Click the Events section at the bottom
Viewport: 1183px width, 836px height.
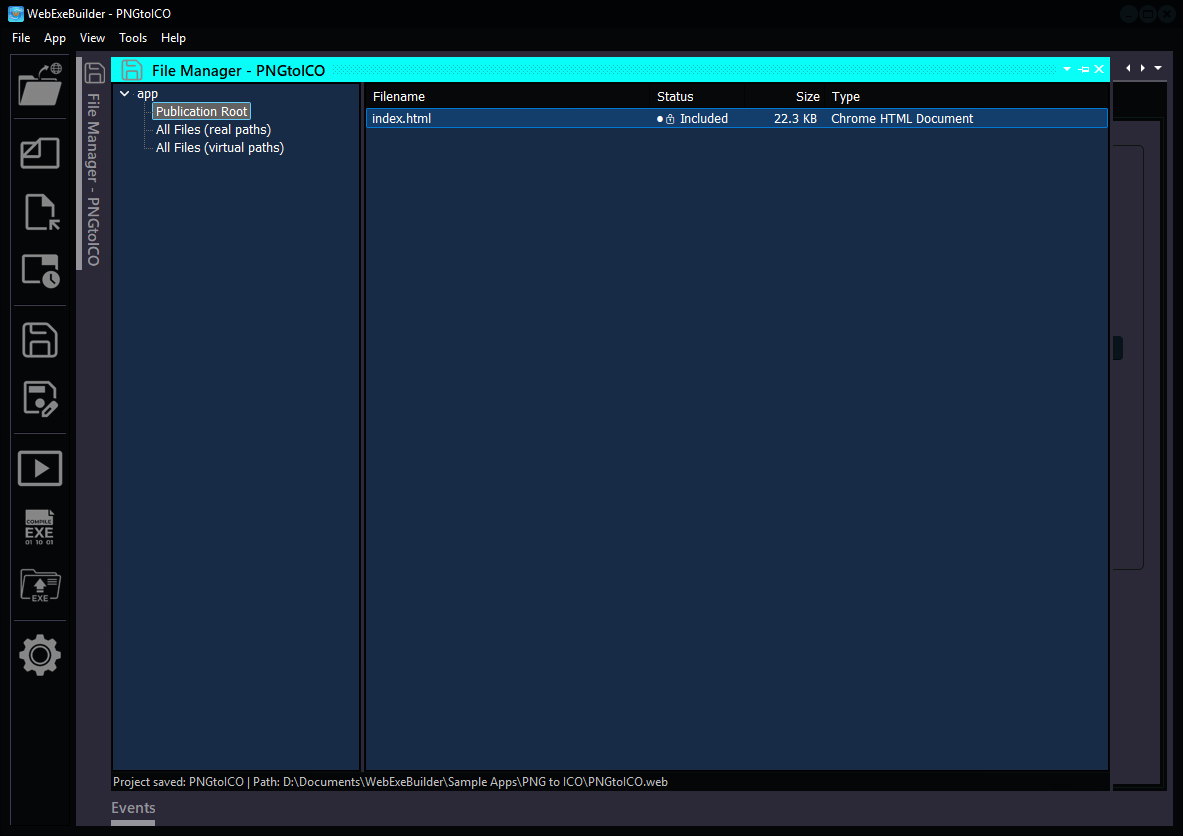pyautogui.click(x=133, y=808)
